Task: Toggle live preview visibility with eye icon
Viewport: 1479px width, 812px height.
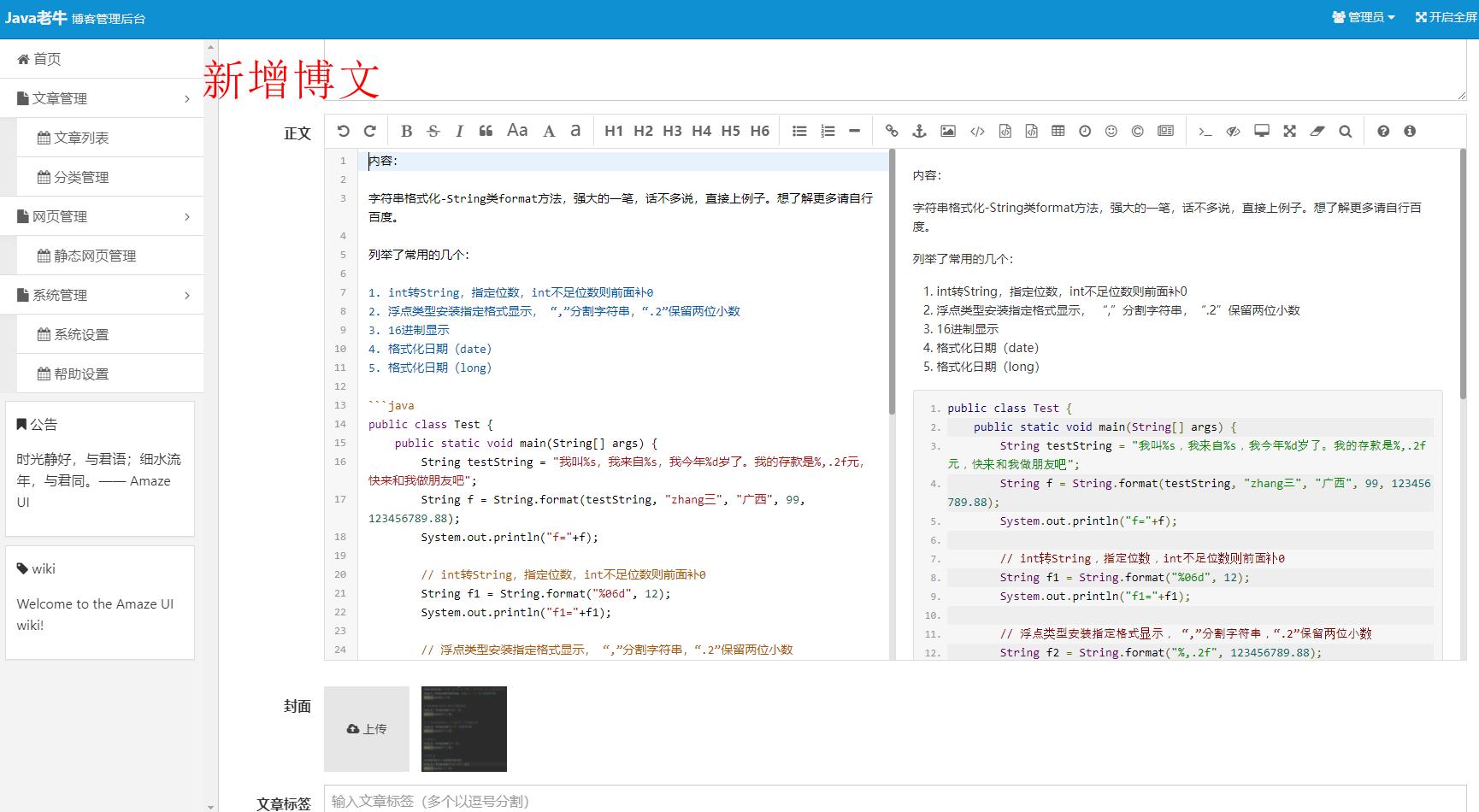Action: click(1233, 131)
